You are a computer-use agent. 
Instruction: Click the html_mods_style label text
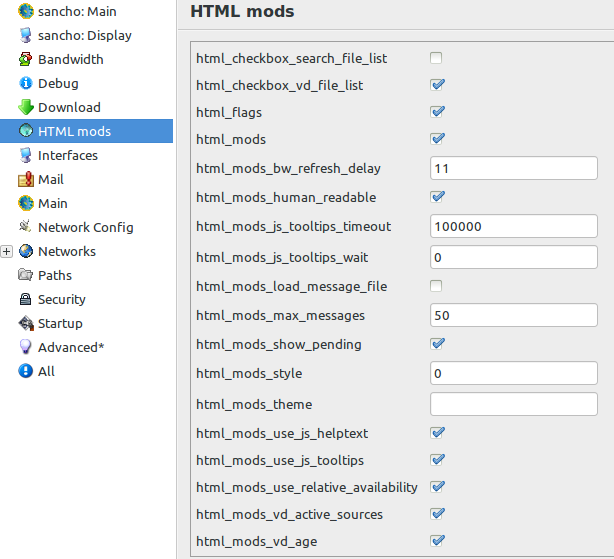click(x=249, y=373)
